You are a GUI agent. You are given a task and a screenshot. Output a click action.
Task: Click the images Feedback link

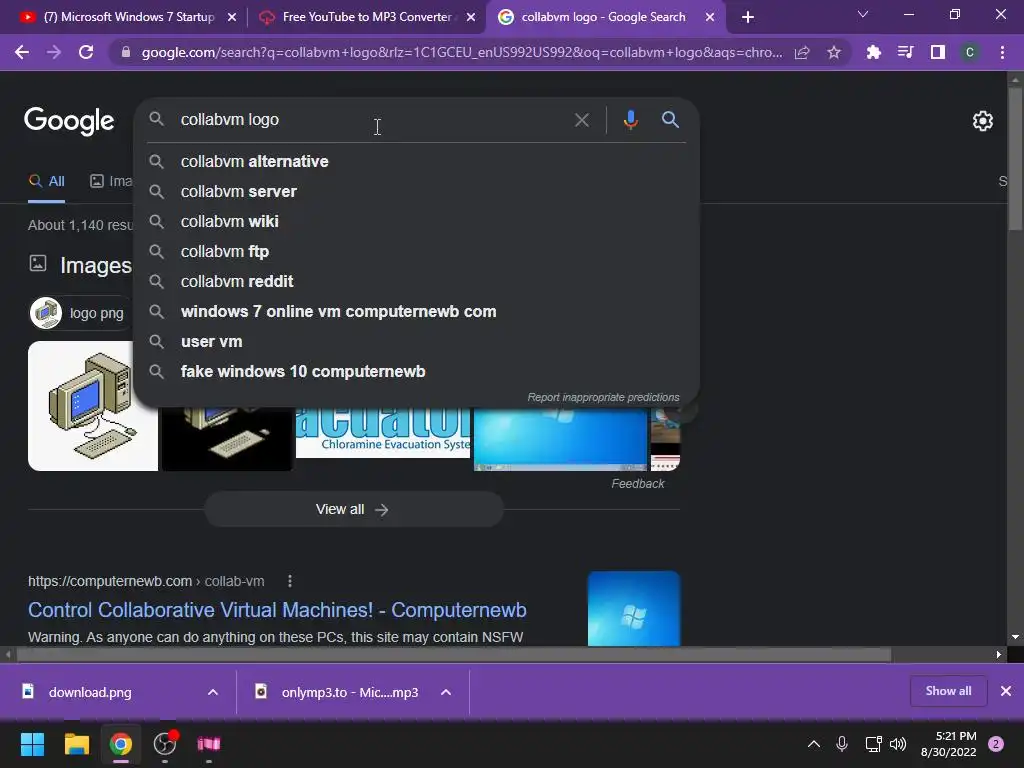[x=637, y=484]
